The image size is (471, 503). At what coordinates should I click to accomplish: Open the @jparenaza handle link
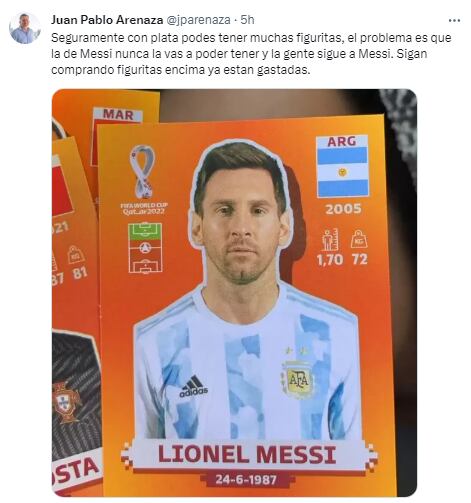coord(198,20)
